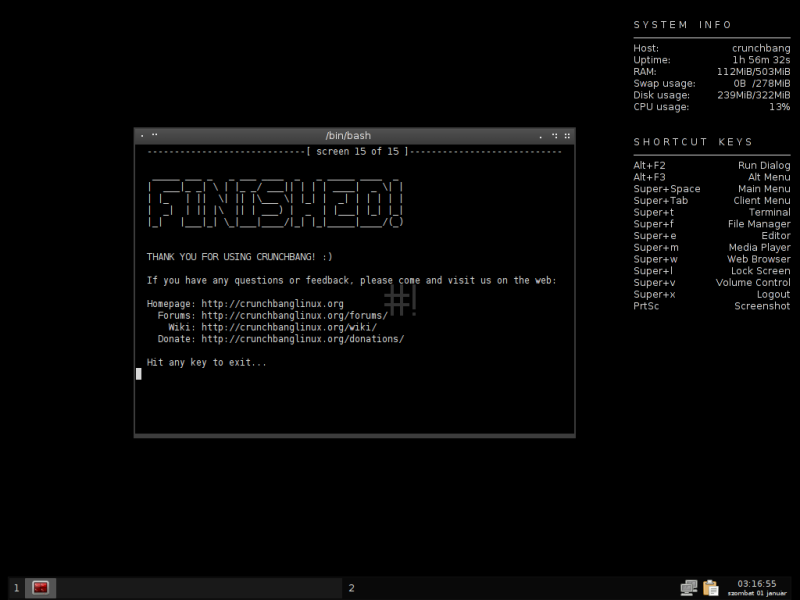Click the four-dot button in the terminal titlebar
800x600 pixels.
coord(567,136)
